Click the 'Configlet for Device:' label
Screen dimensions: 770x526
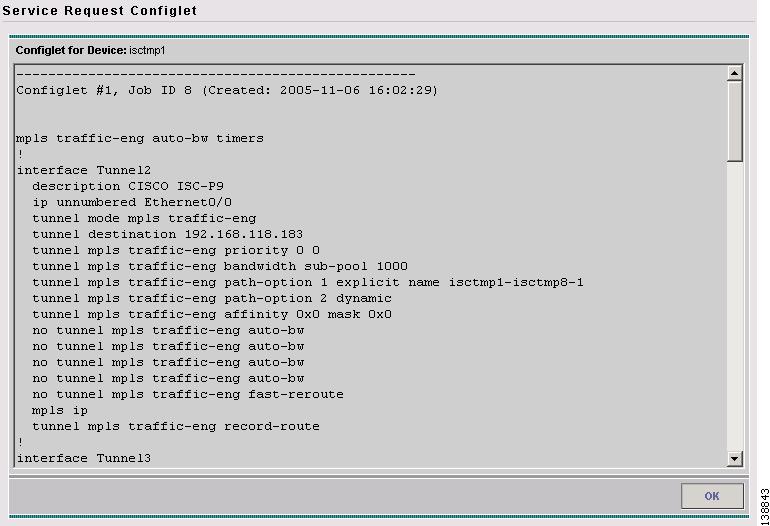pos(71,50)
